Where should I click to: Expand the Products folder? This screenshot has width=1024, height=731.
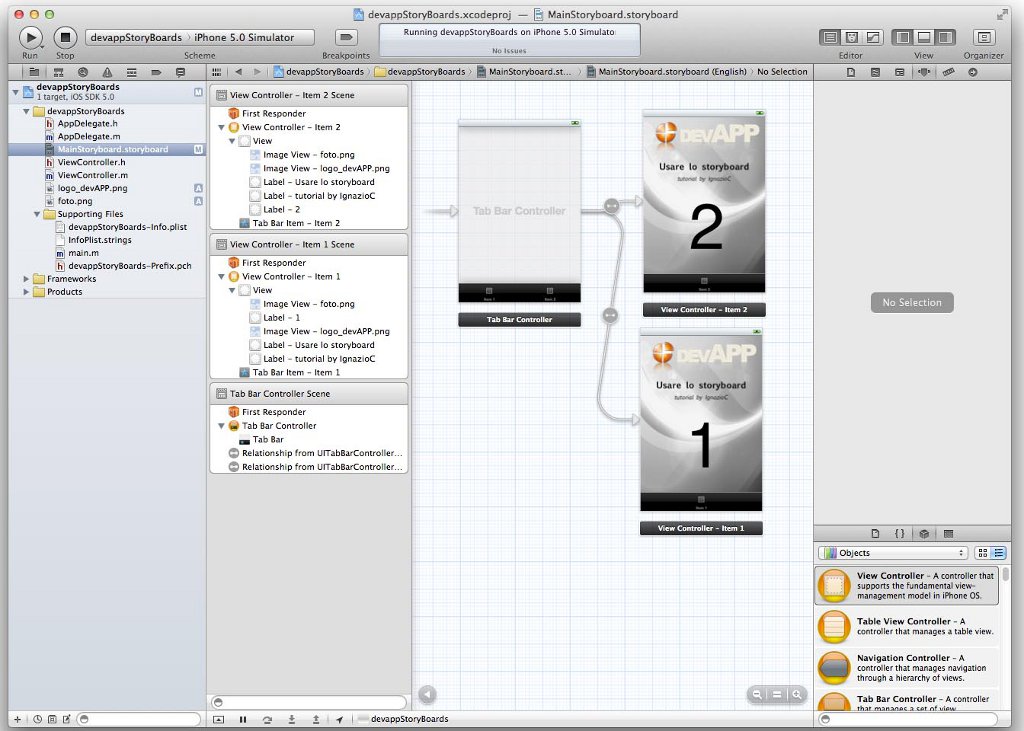[x=27, y=292]
